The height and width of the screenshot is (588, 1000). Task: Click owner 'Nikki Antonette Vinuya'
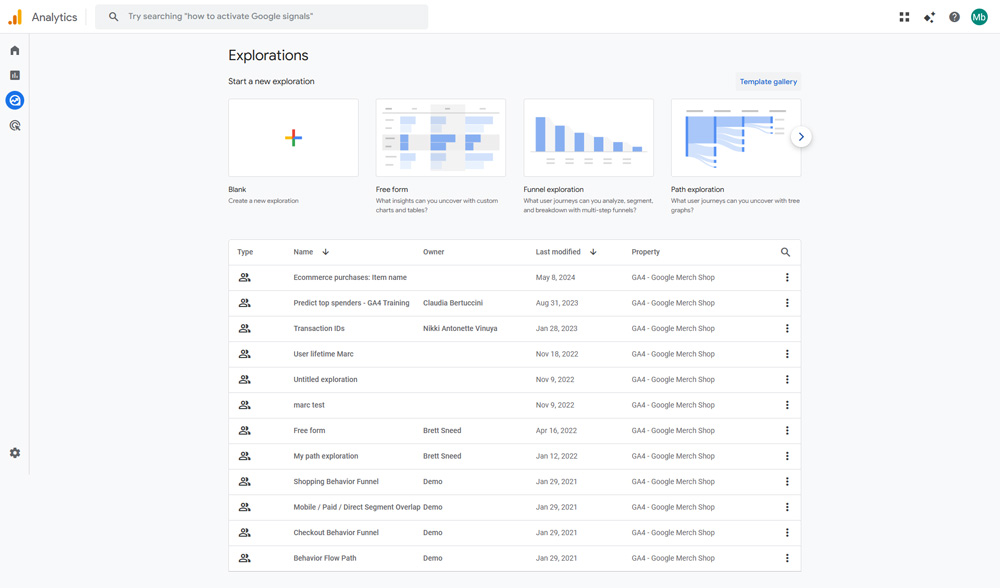click(460, 328)
